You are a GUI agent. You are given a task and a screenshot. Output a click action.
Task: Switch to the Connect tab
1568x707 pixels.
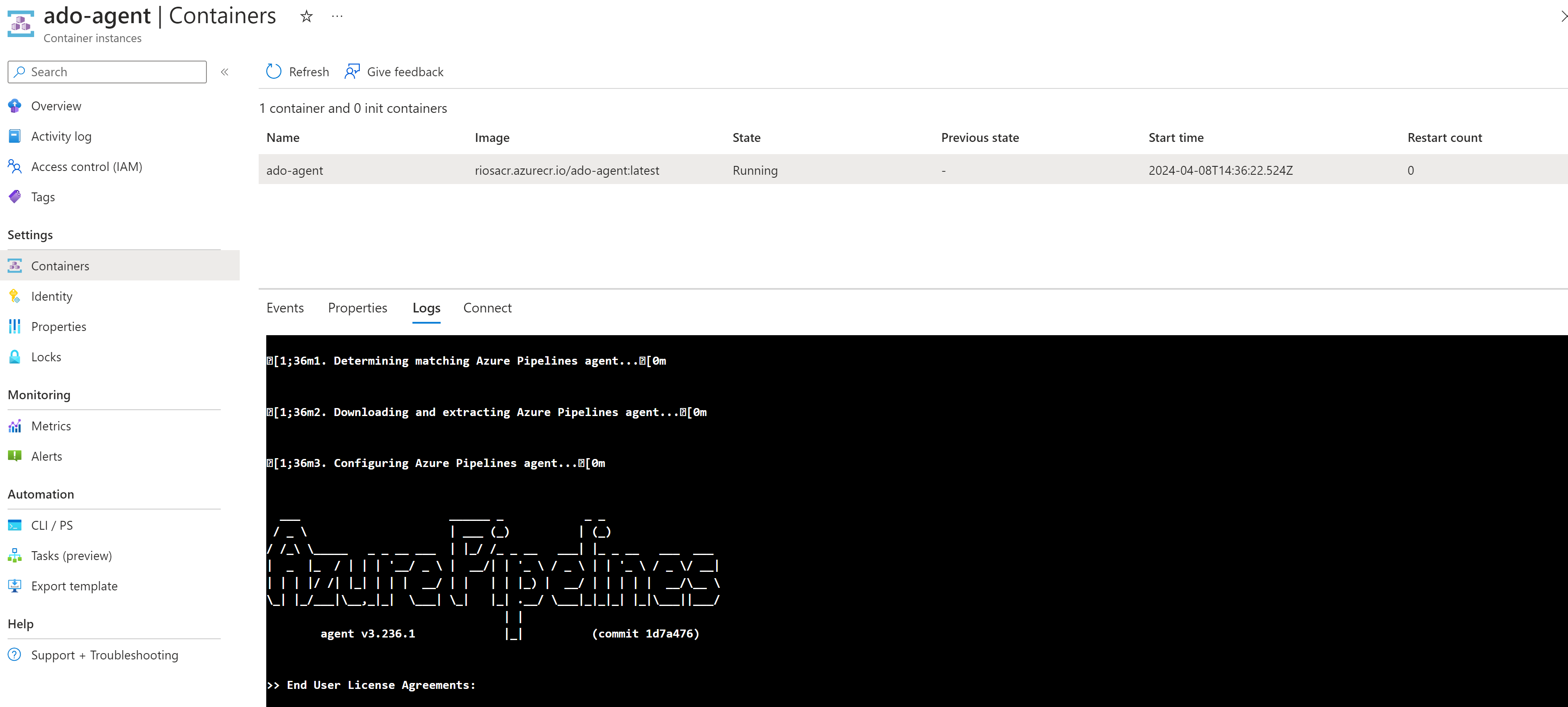[x=487, y=307]
